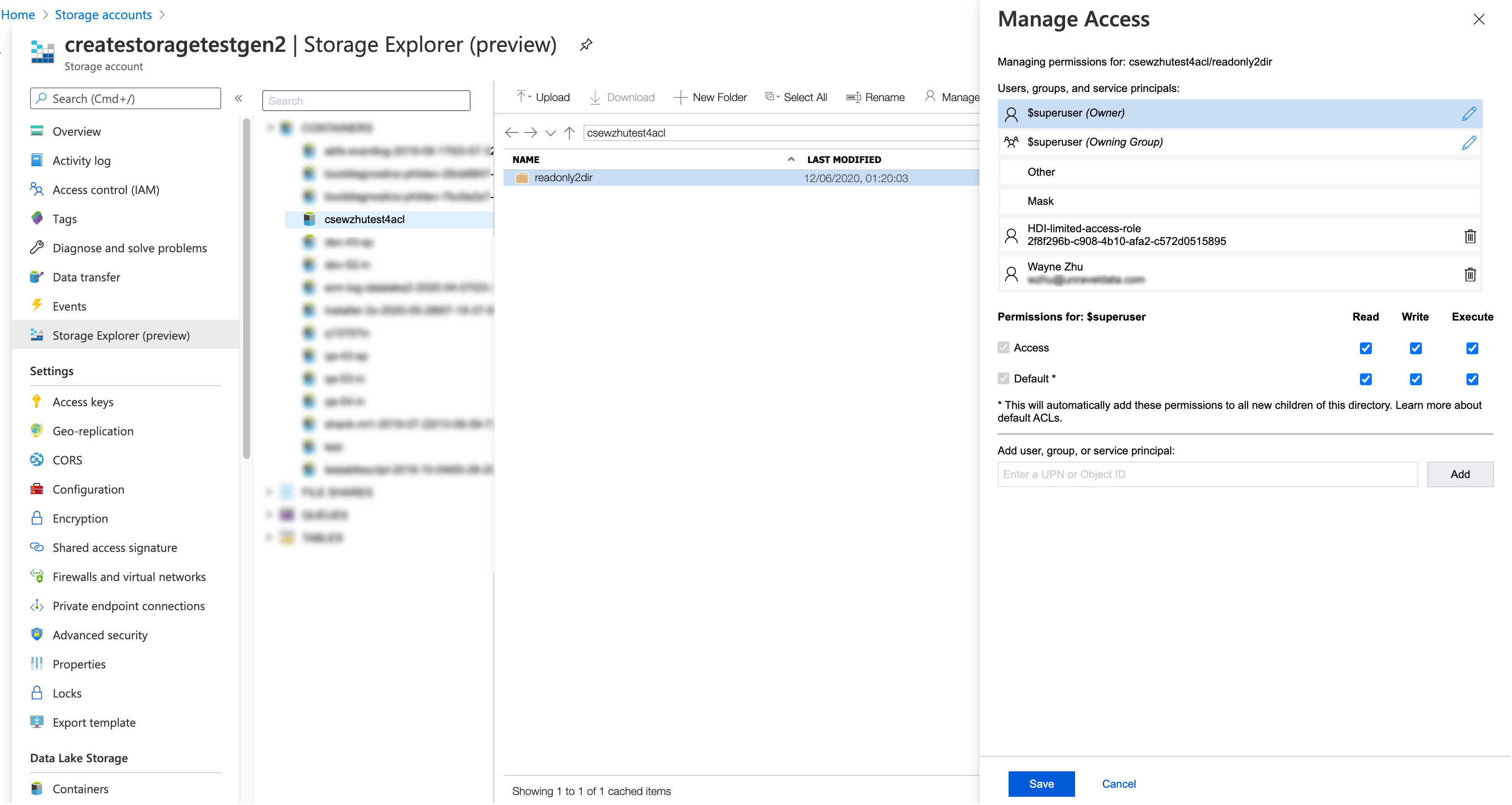The image size is (1512, 805).
Task: Expand the FILE SHARES tree node
Action: point(269,491)
